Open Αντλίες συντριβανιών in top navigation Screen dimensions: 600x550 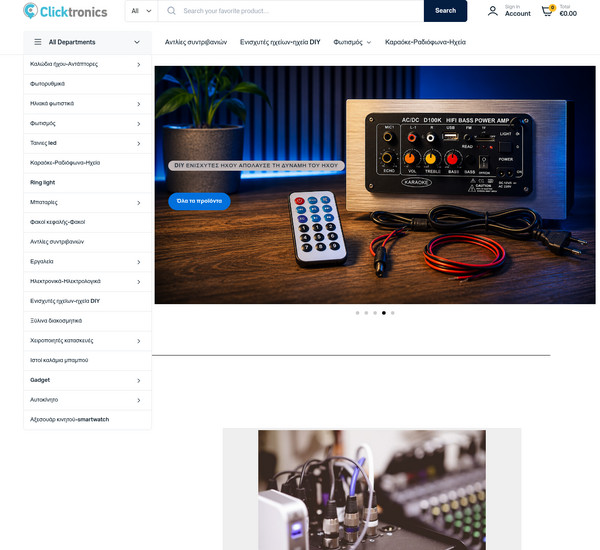[x=196, y=42]
